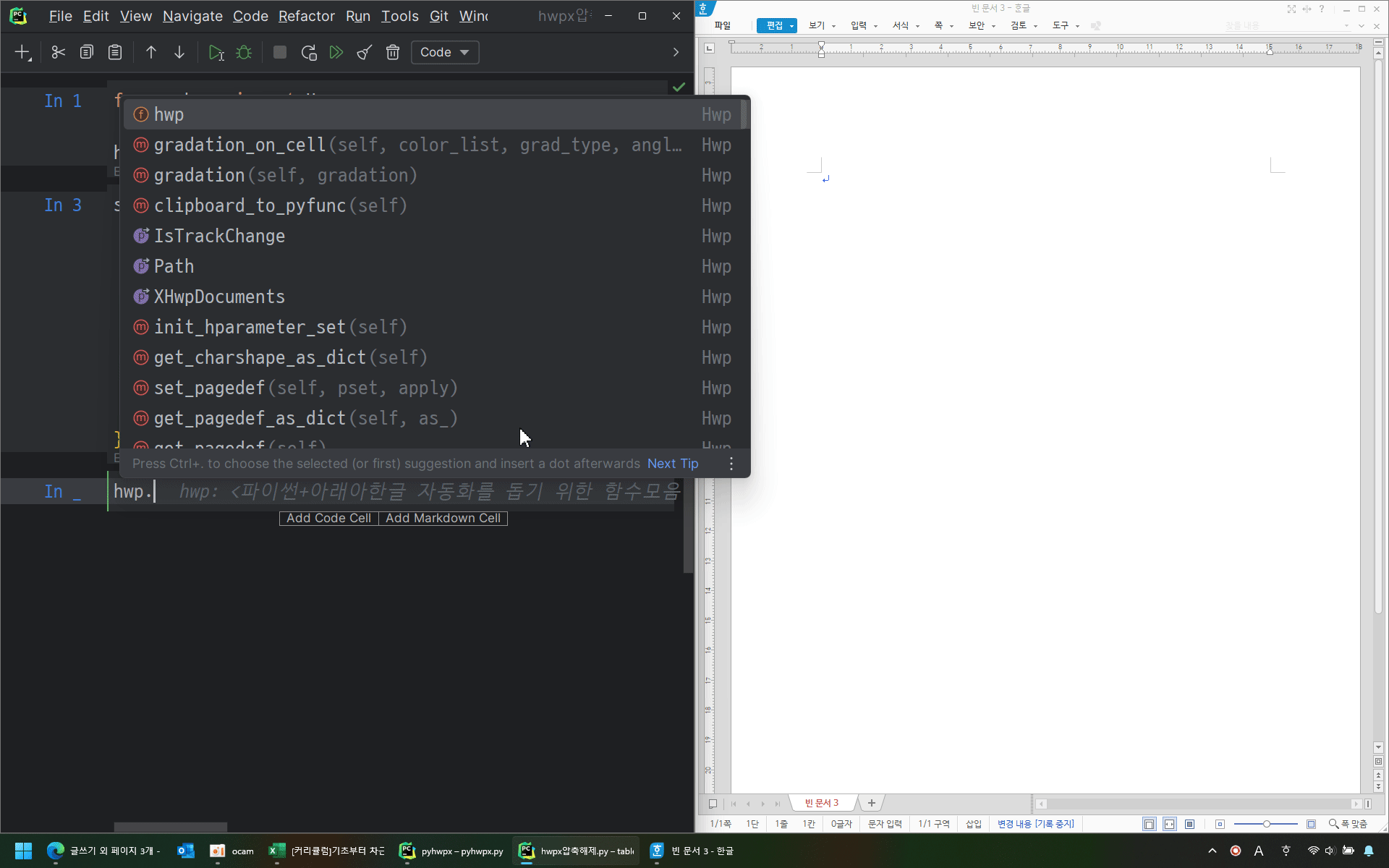Click the copy cell icon
Viewport: 1389px width, 868px height.
pos(87,52)
